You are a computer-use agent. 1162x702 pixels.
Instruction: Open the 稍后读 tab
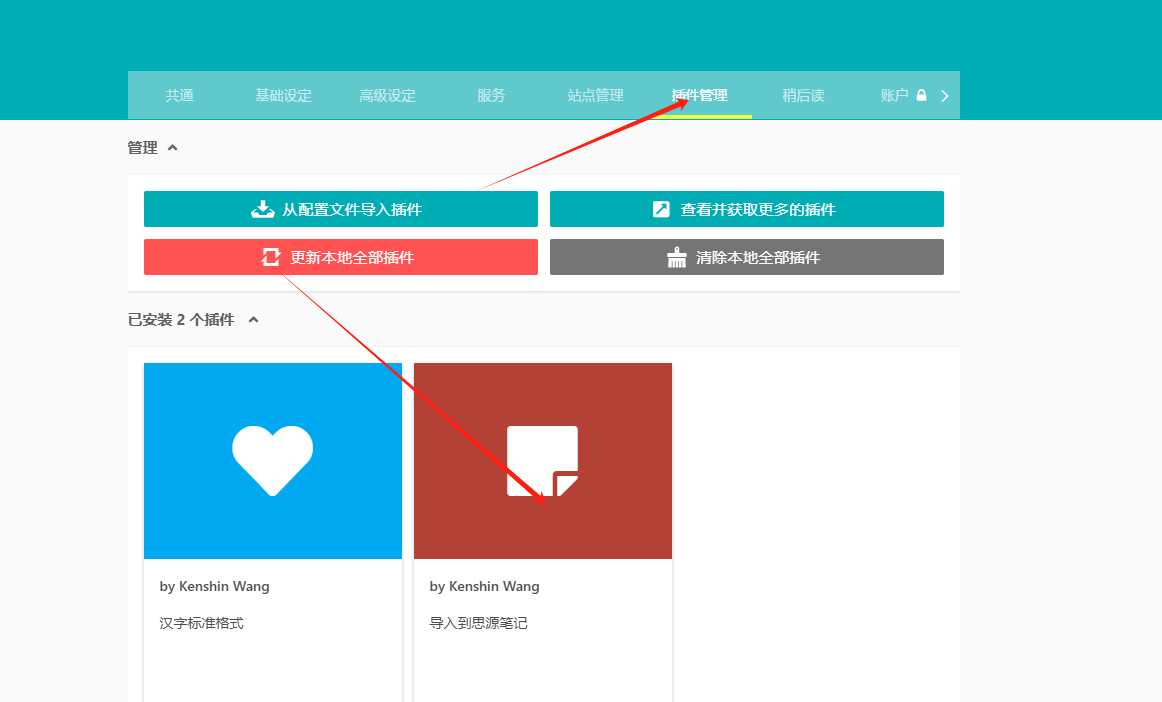pos(803,96)
